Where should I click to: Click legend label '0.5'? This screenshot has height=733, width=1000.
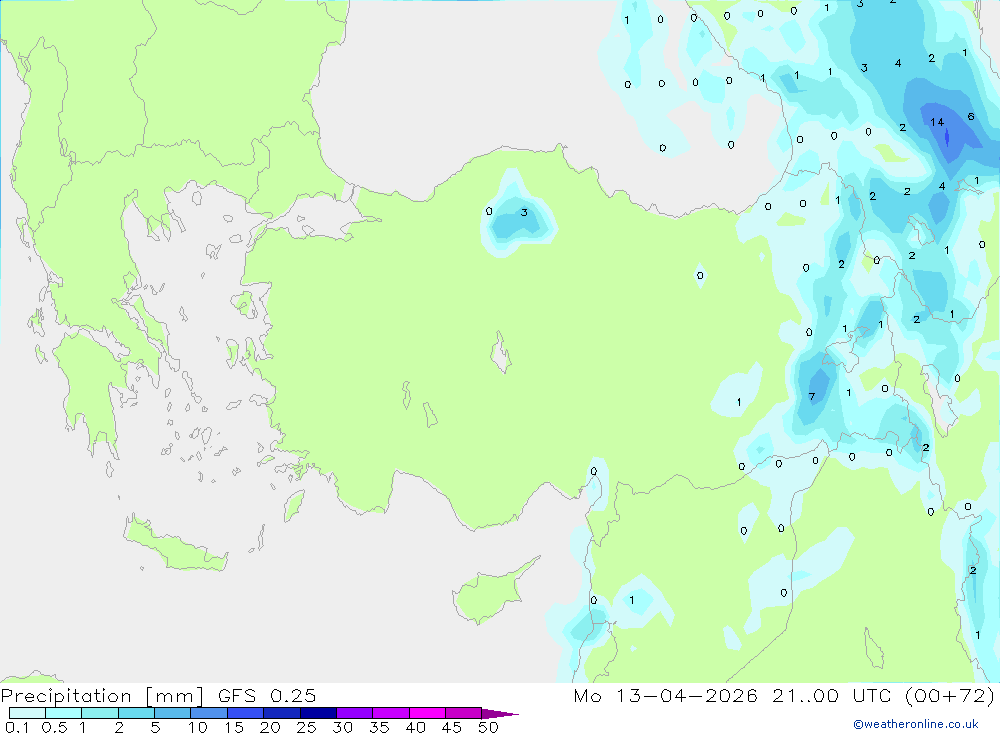(54, 727)
